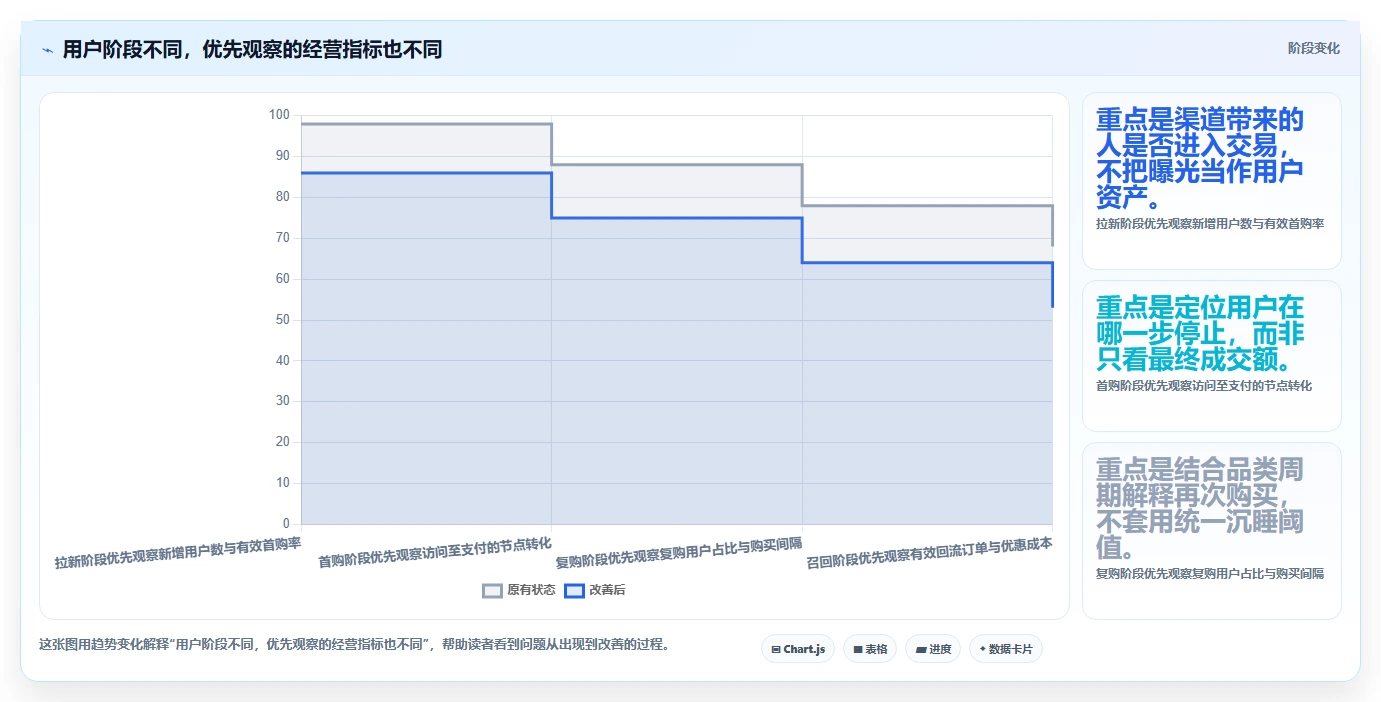The image size is (1381, 702).
Task: Click the 表格 tag
Action: click(x=870, y=649)
